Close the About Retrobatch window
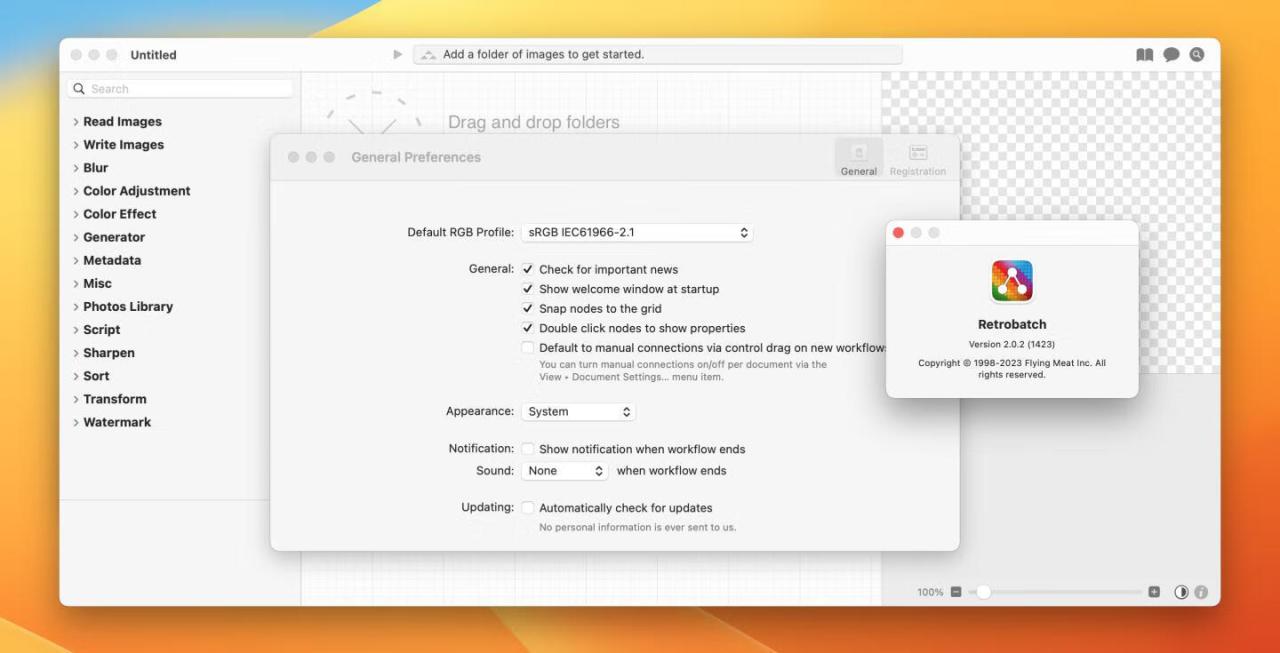 (898, 233)
